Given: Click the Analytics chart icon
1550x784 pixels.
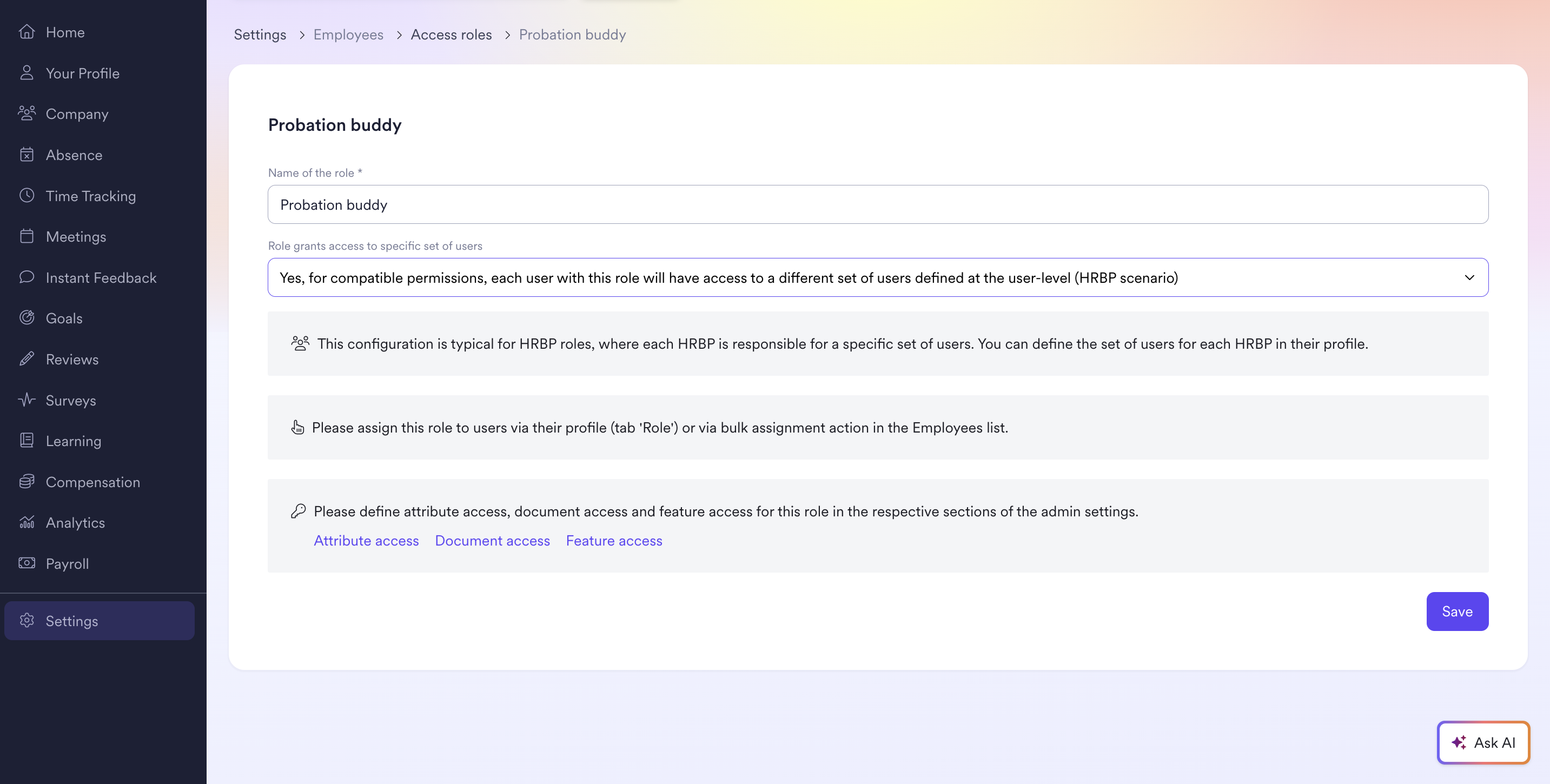Looking at the screenshot, I should point(27,522).
